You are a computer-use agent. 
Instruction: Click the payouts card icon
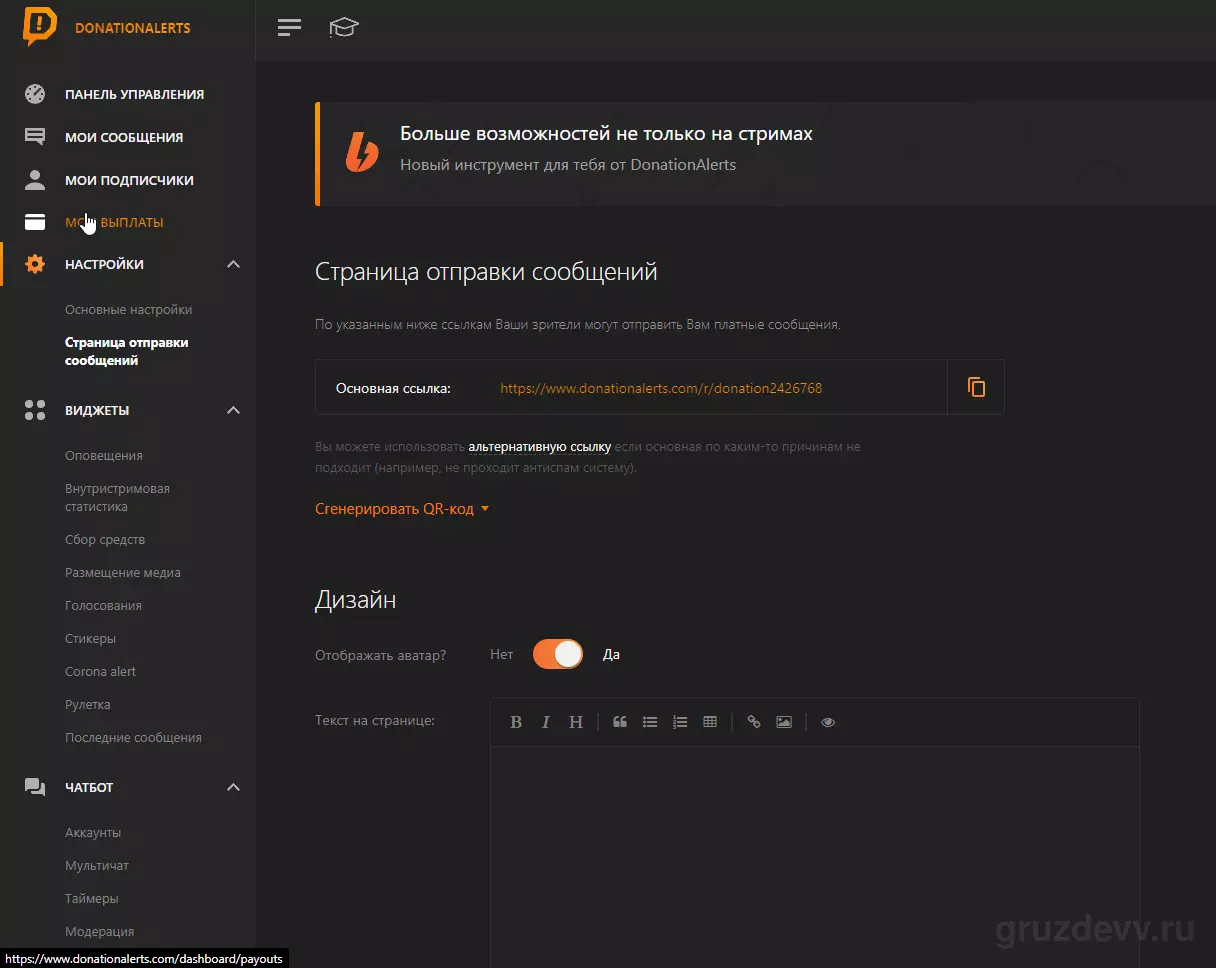[x=35, y=222]
